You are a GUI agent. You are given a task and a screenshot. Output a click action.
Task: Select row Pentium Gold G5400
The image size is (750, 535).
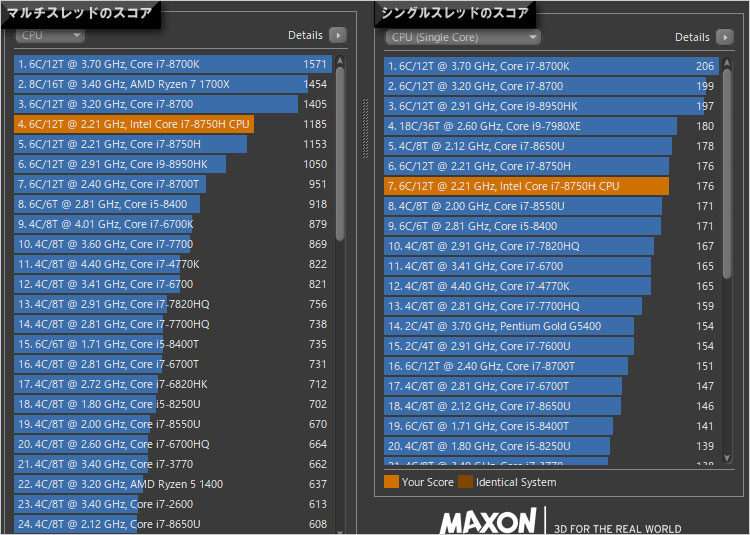[551, 326]
